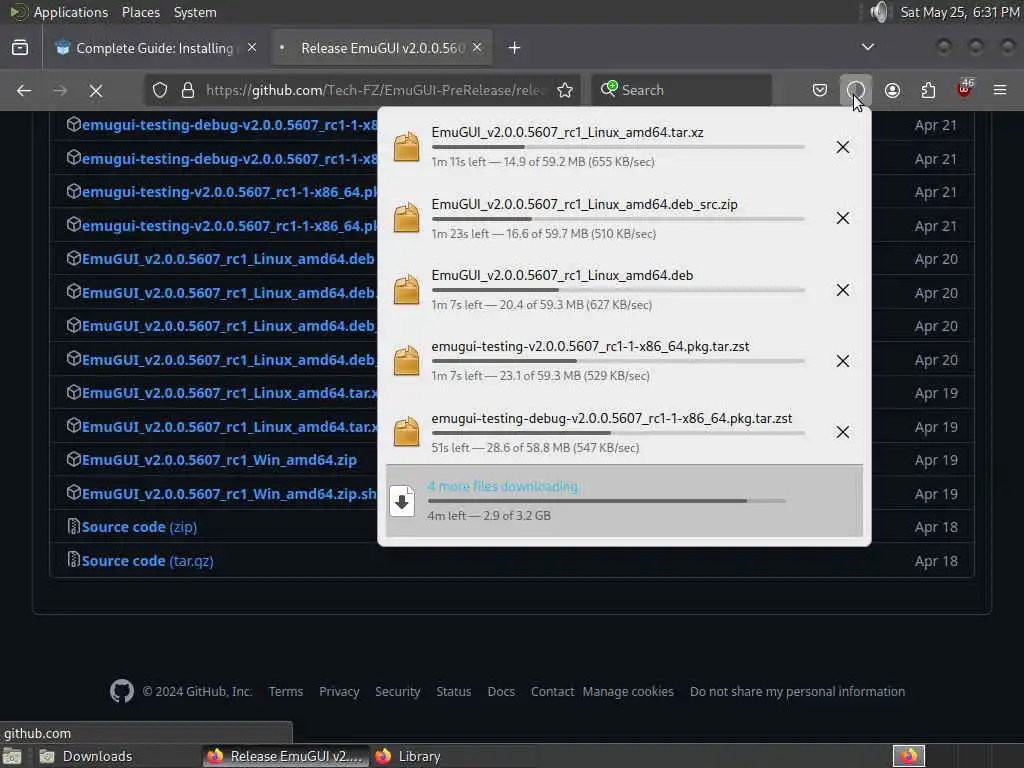1024x768 pixels.
Task: Open Contact footer link
Action: (x=552, y=692)
